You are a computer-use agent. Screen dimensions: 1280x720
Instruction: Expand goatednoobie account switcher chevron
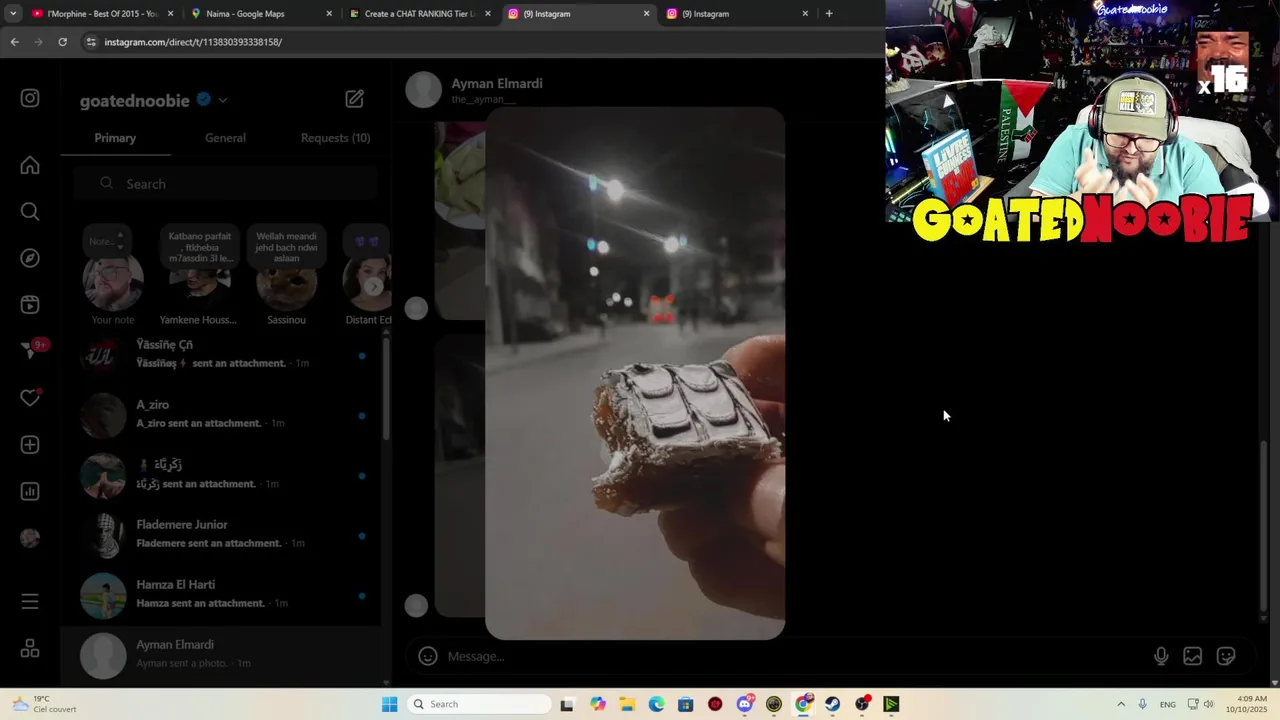pyautogui.click(x=223, y=100)
